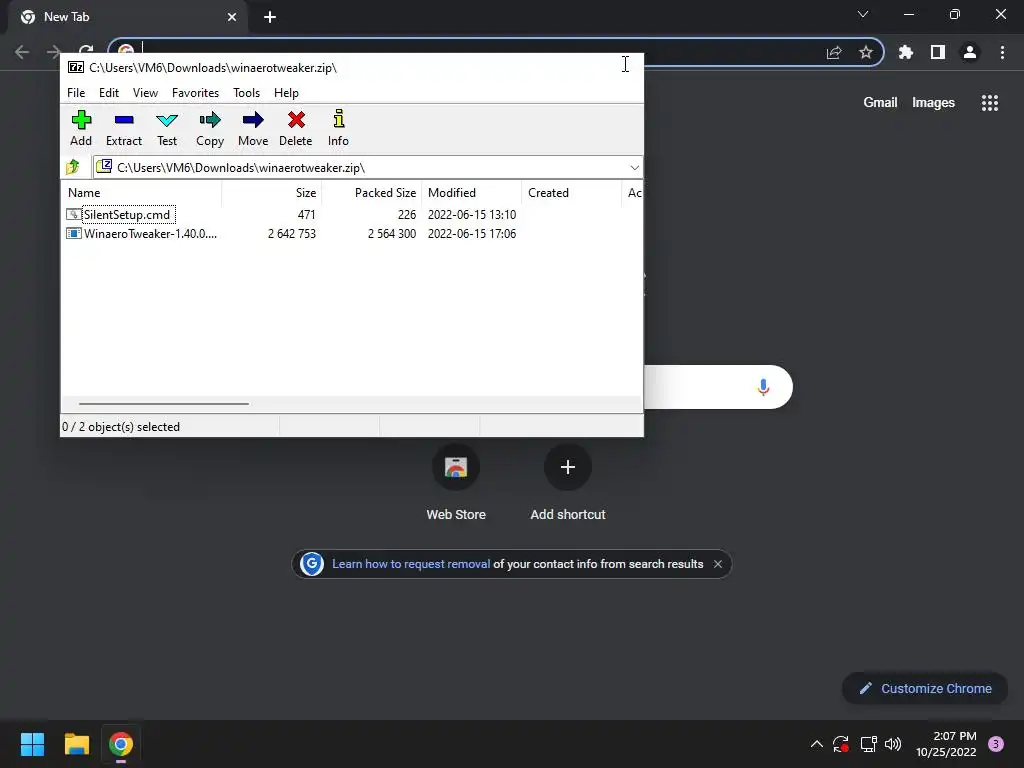Start voice search with microphone icon
The image size is (1024, 768).
click(x=763, y=387)
